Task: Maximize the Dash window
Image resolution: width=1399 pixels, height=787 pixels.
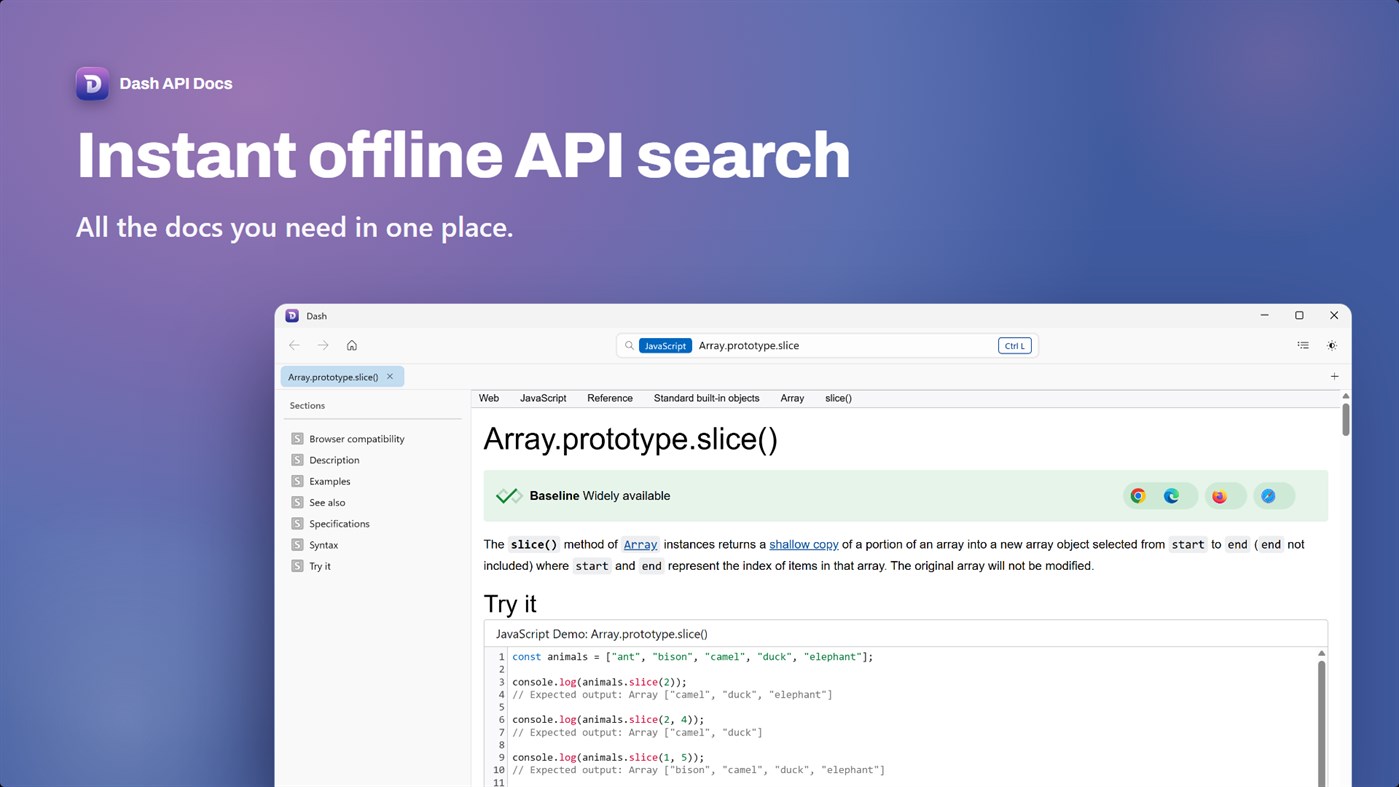Action: coord(1299,315)
